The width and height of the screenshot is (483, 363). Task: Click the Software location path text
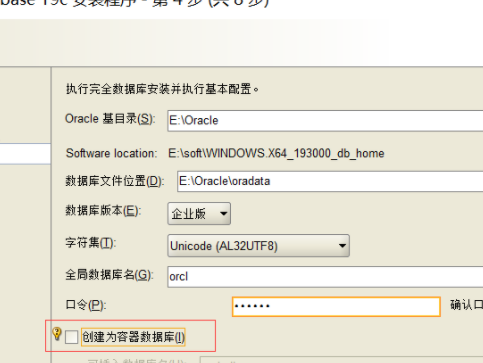point(276,153)
